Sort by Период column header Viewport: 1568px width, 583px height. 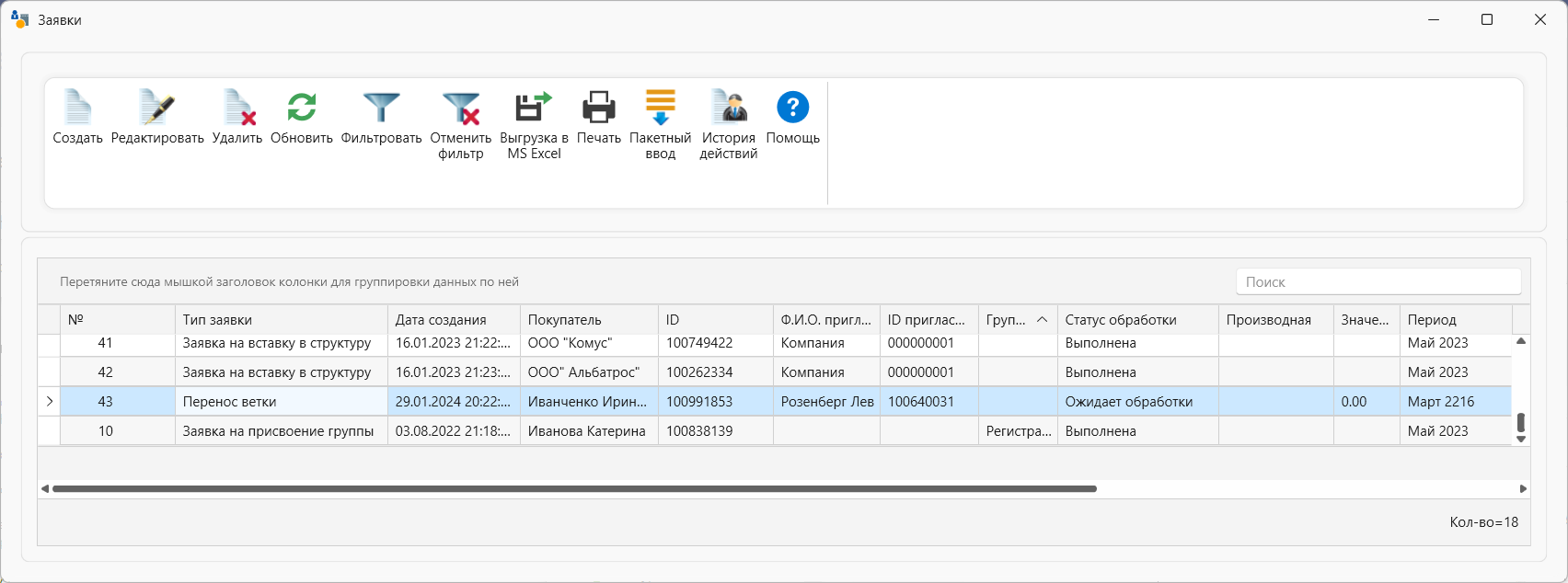point(1456,319)
